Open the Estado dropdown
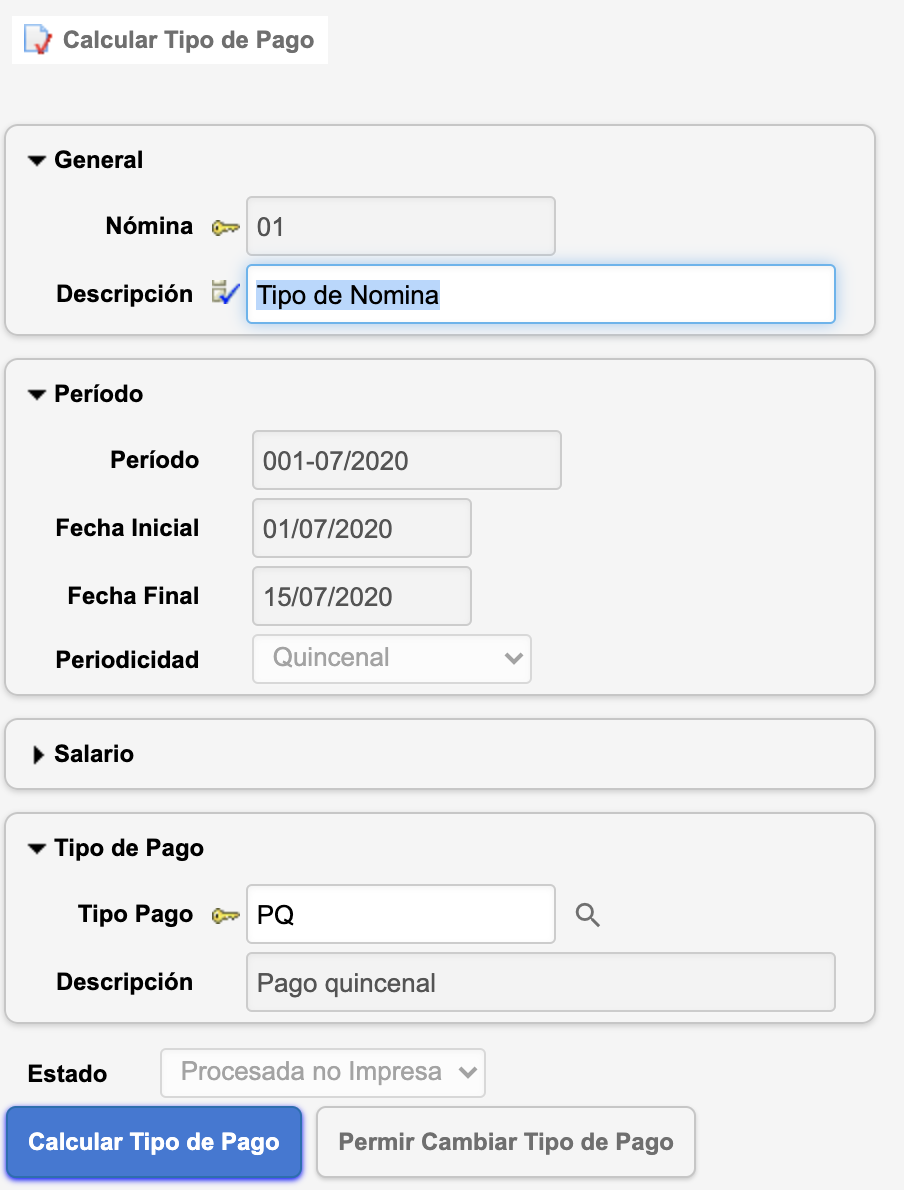 [x=323, y=1073]
